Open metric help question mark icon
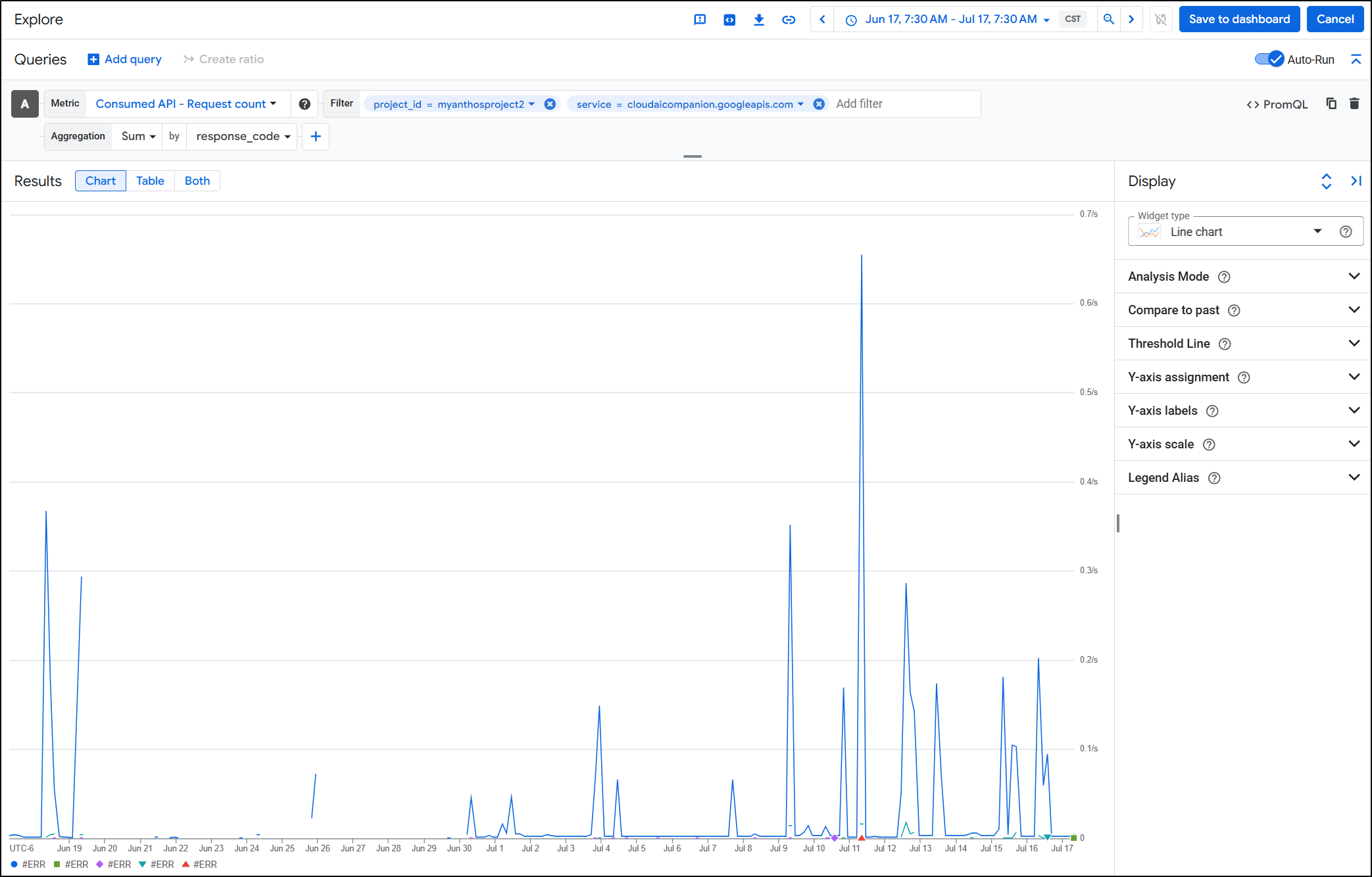1372x877 pixels. click(x=305, y=104)
